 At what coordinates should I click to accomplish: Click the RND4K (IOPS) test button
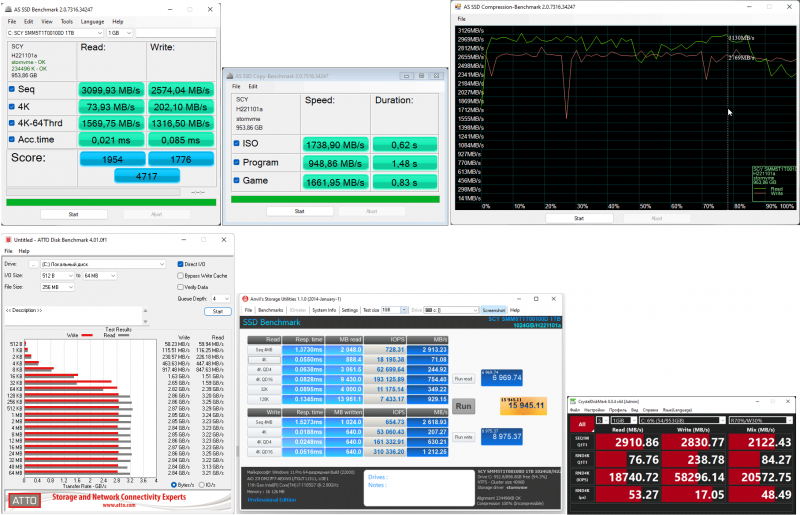point(582,477)
